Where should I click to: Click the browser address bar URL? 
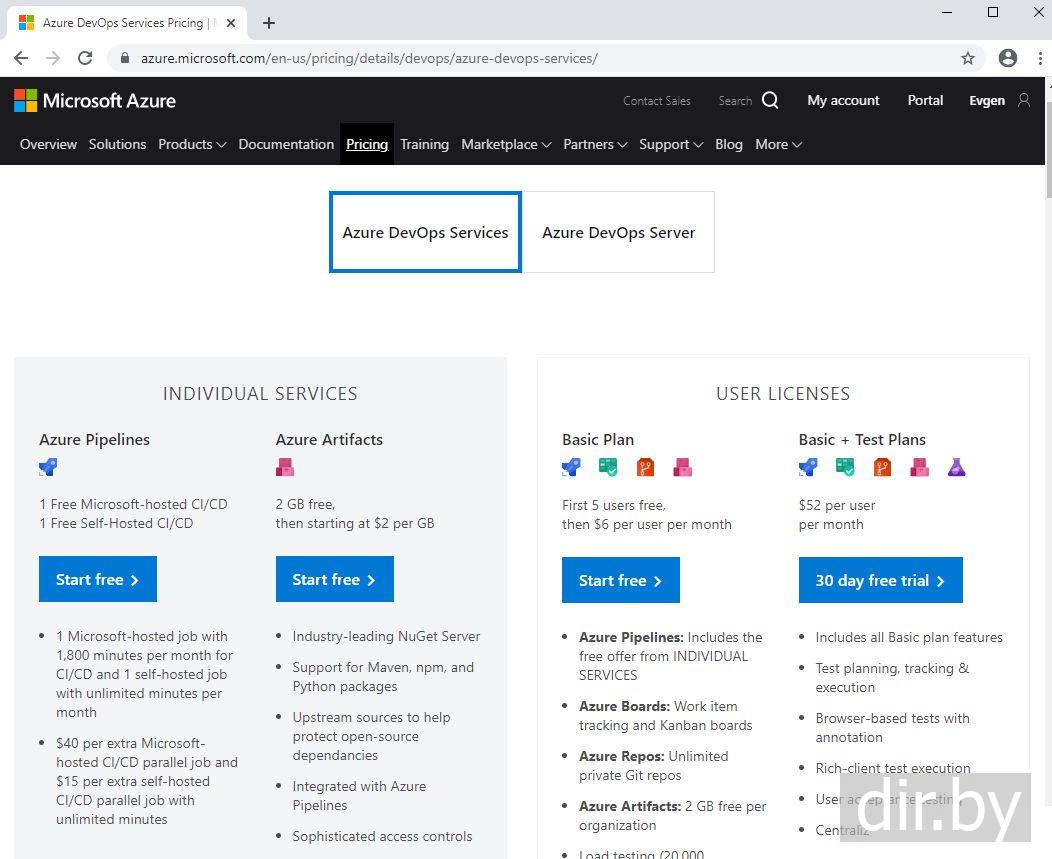(x=369, y=58)
